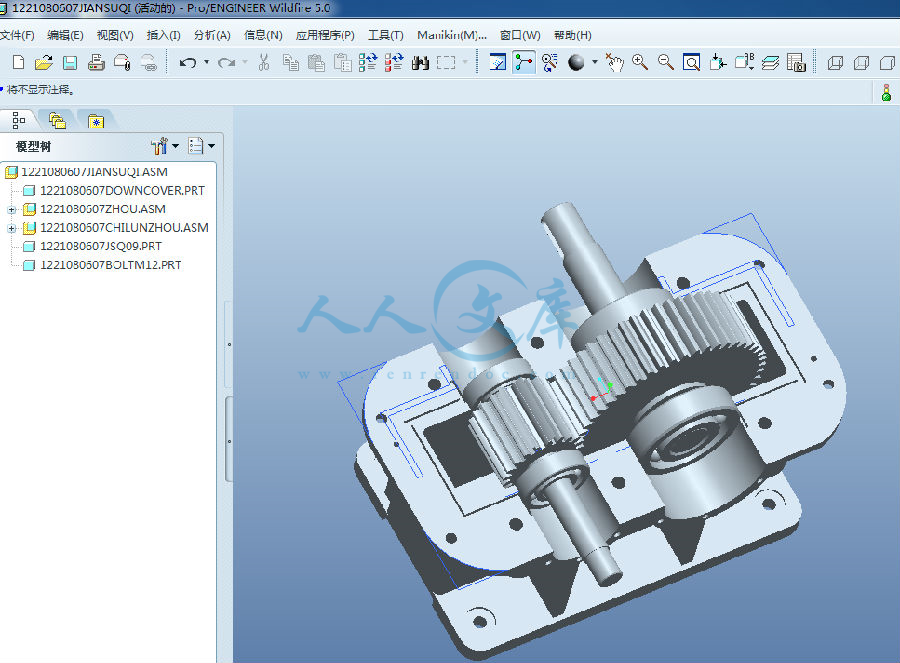The height and width of the screenshot is (663, 900).
Task: Click the Zoom Out magnifier icon
Action: pyautogui.click(x=666, y=63)
